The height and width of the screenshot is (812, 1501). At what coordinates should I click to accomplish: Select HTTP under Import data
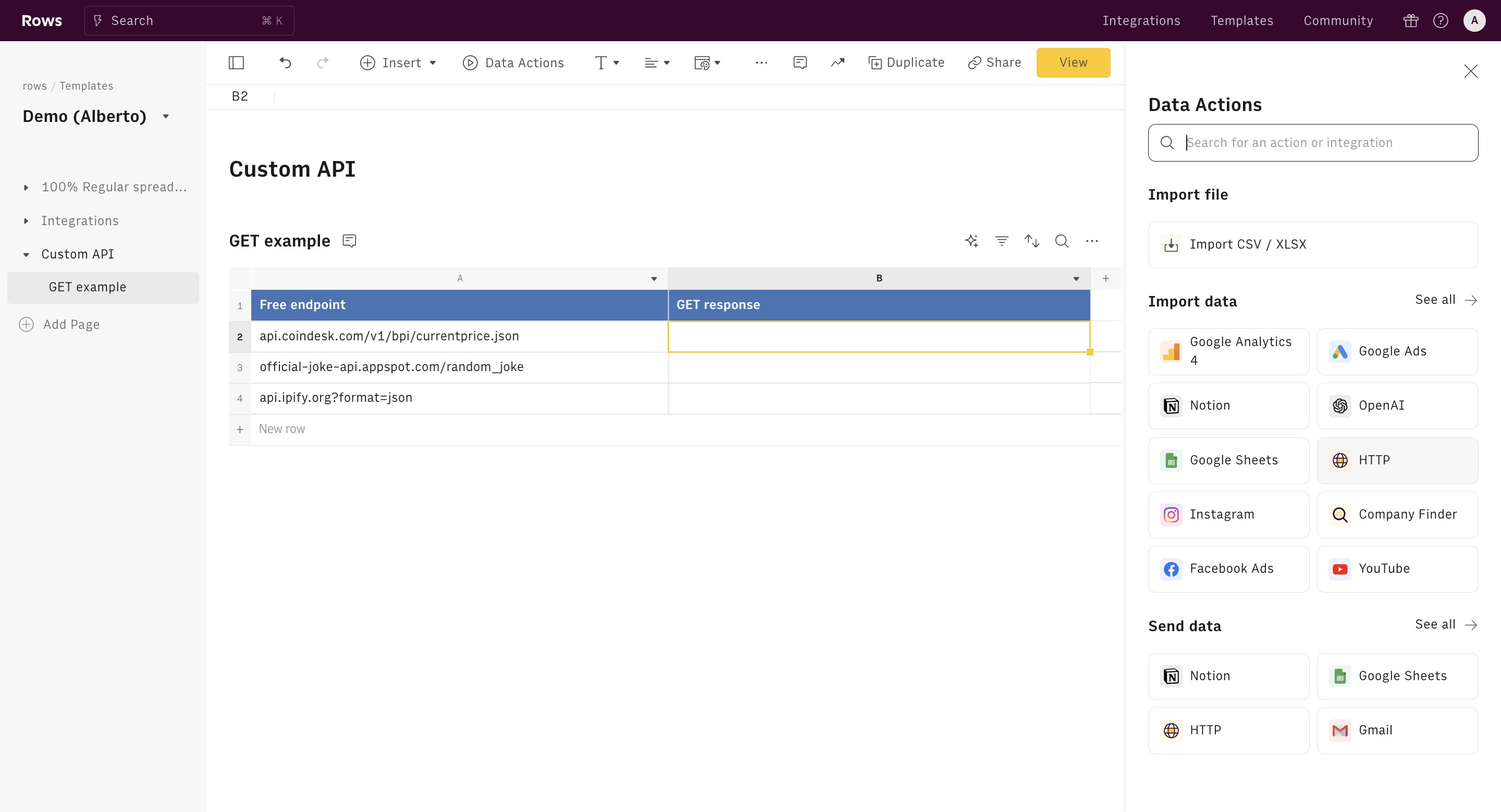point(1397,460)
